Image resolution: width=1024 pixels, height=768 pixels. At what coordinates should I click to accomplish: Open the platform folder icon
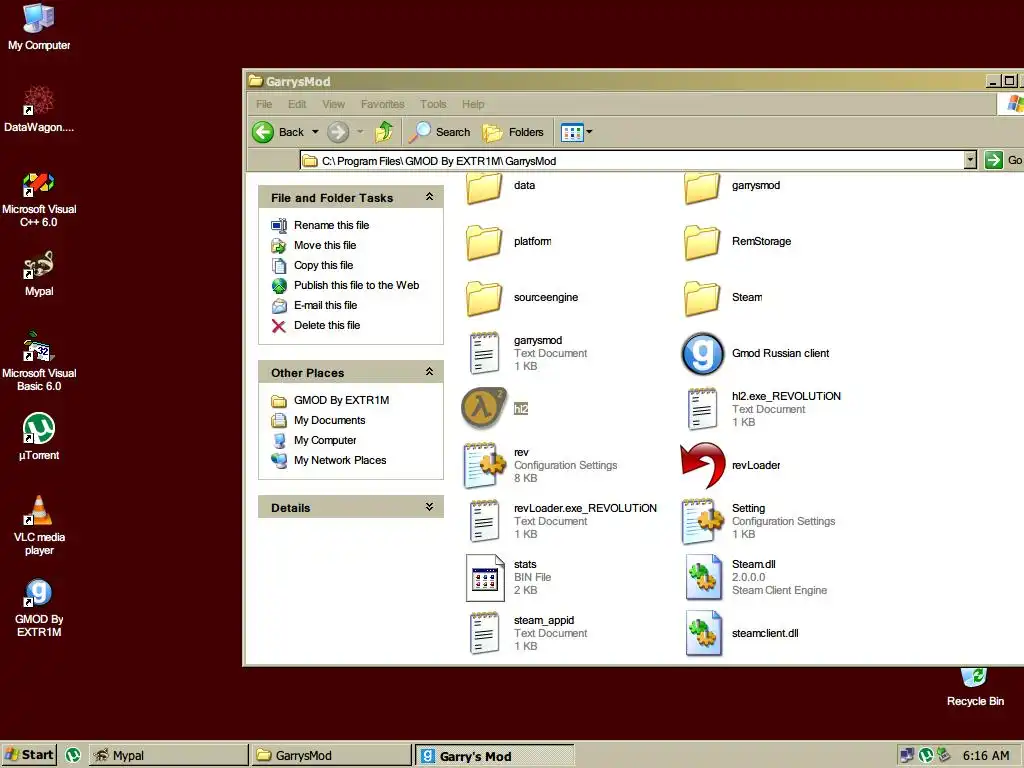(484, 242)
